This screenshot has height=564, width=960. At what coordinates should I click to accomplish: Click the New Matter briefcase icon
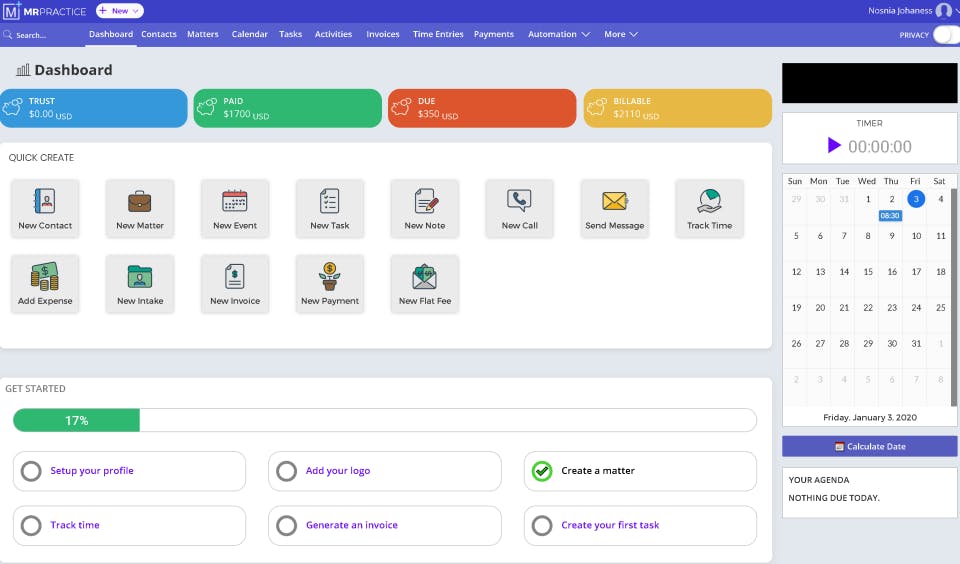click(x=140, y=208)
